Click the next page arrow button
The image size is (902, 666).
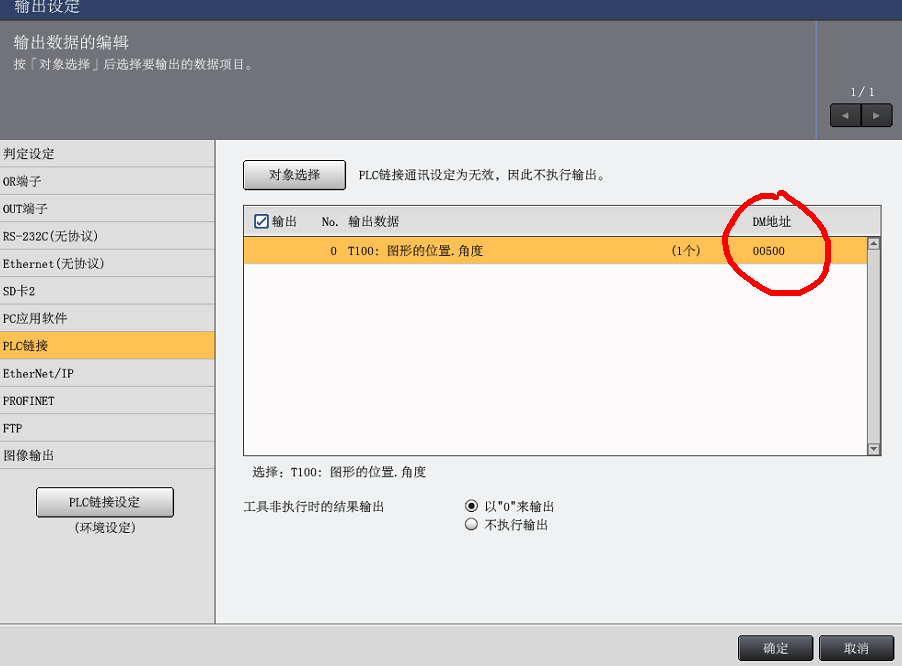tap(877, 115)
